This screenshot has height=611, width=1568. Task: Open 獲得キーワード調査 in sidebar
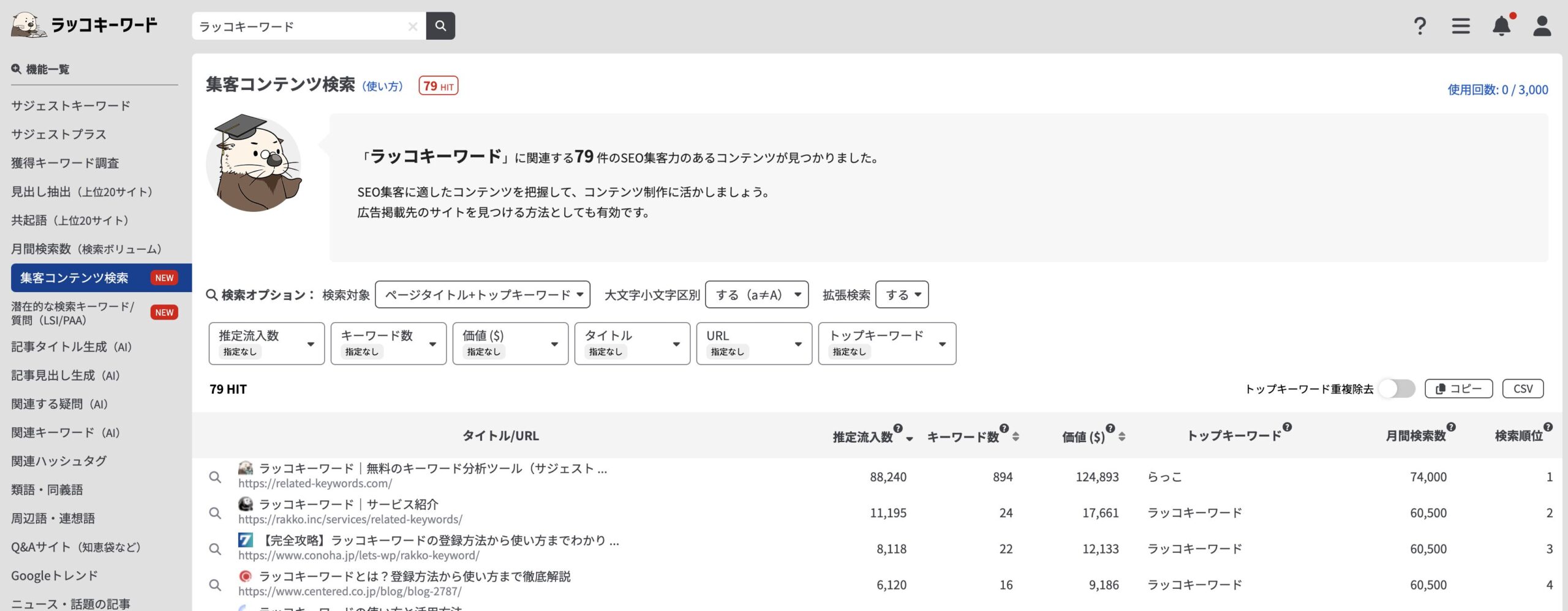click(x=65, y=163)
